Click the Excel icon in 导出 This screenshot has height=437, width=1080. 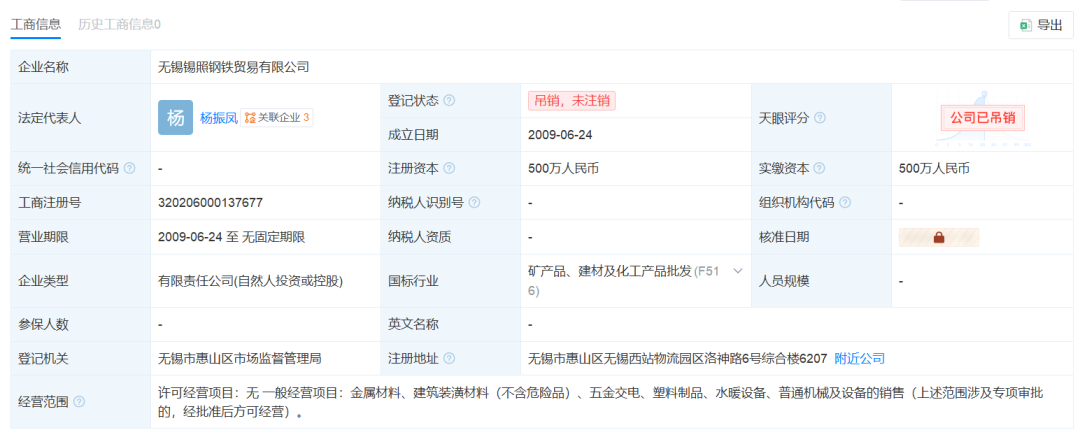[x=1026, y=26]
